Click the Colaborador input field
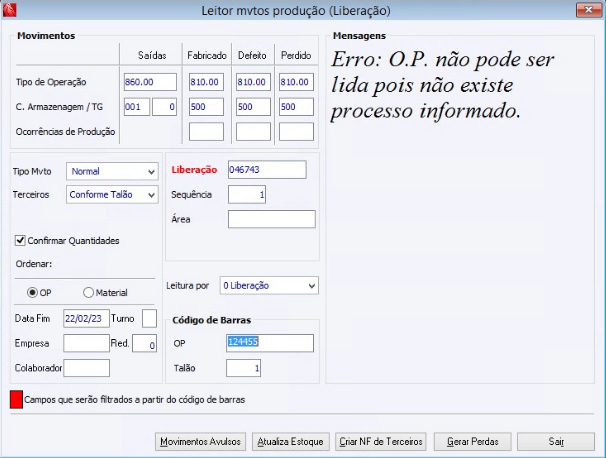The image size is (606, 458). 87,368
